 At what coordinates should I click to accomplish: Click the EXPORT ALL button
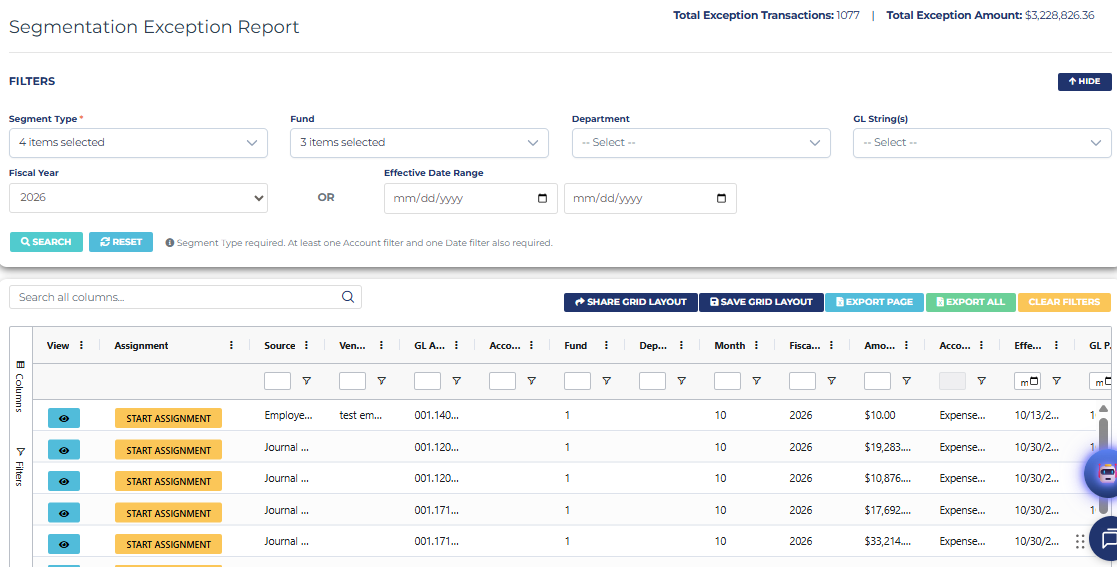[970, 302]
